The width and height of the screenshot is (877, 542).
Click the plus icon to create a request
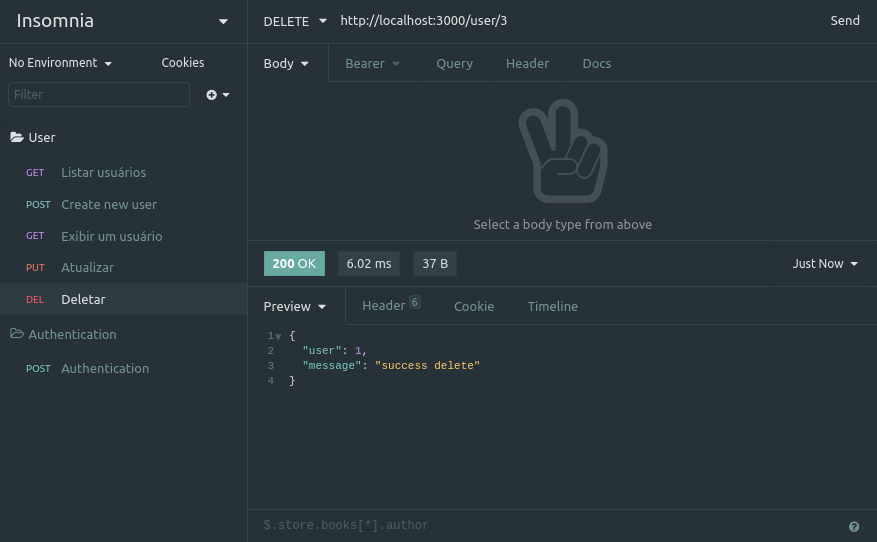pyautogui.click(x=211, y=95)
